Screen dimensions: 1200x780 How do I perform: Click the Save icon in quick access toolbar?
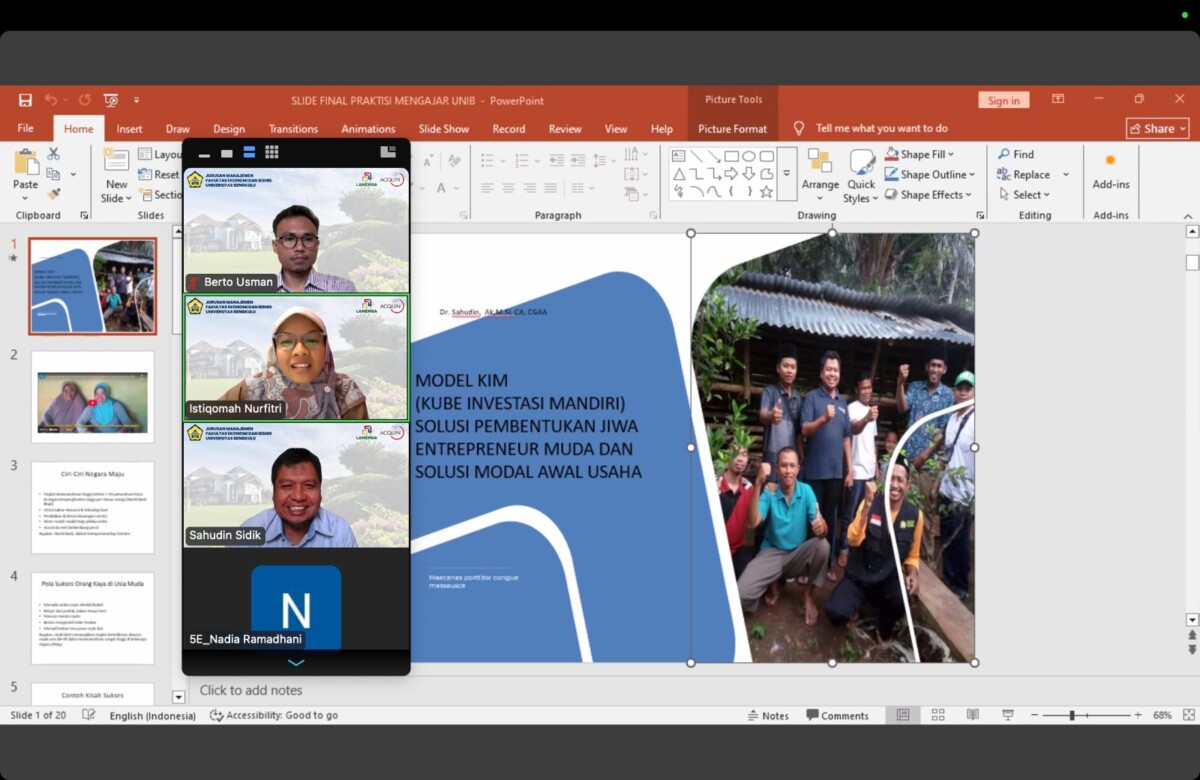pyautogui.click(x=25, y=100)
